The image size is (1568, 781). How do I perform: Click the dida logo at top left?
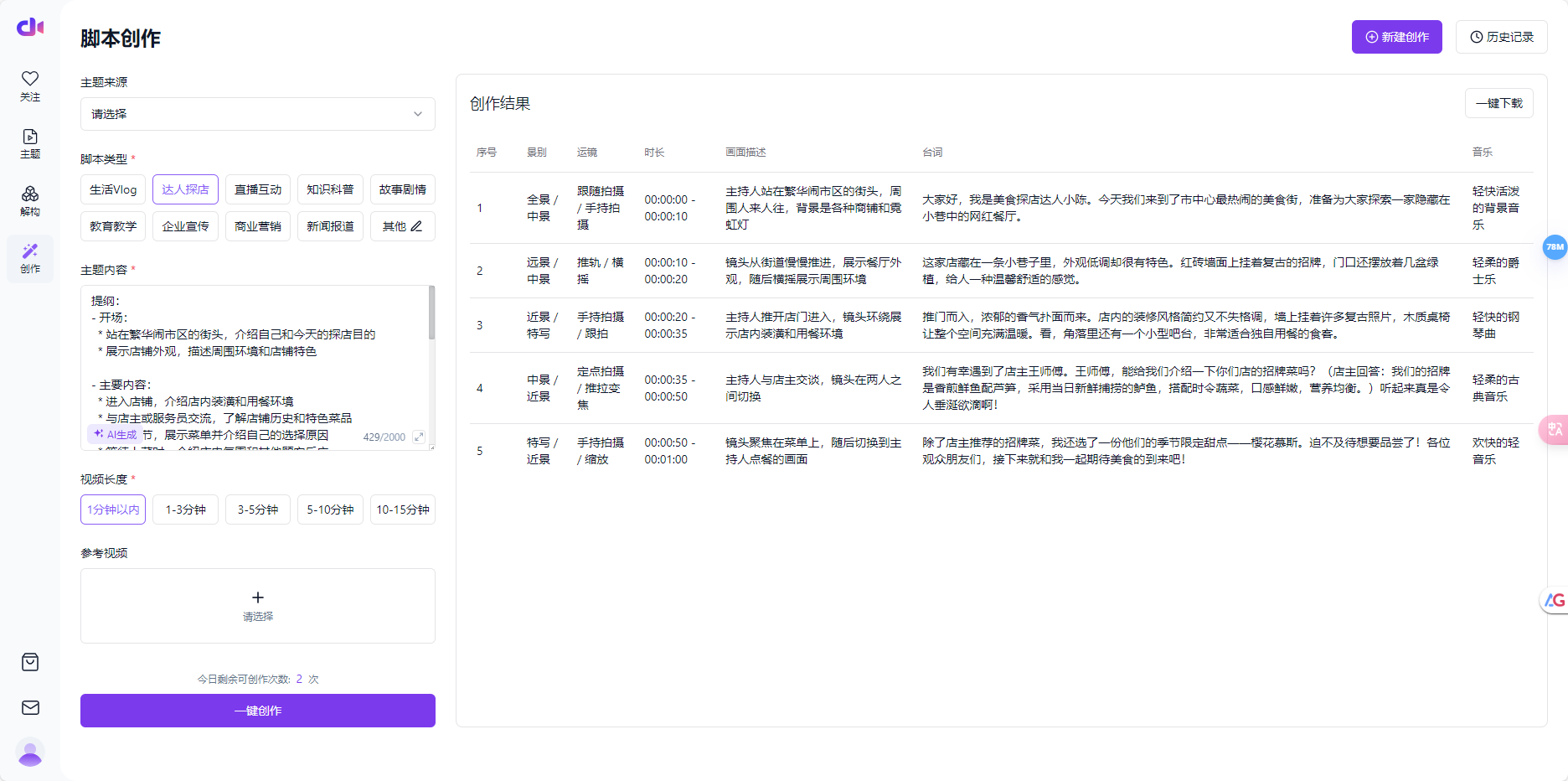tap(29, 25)
